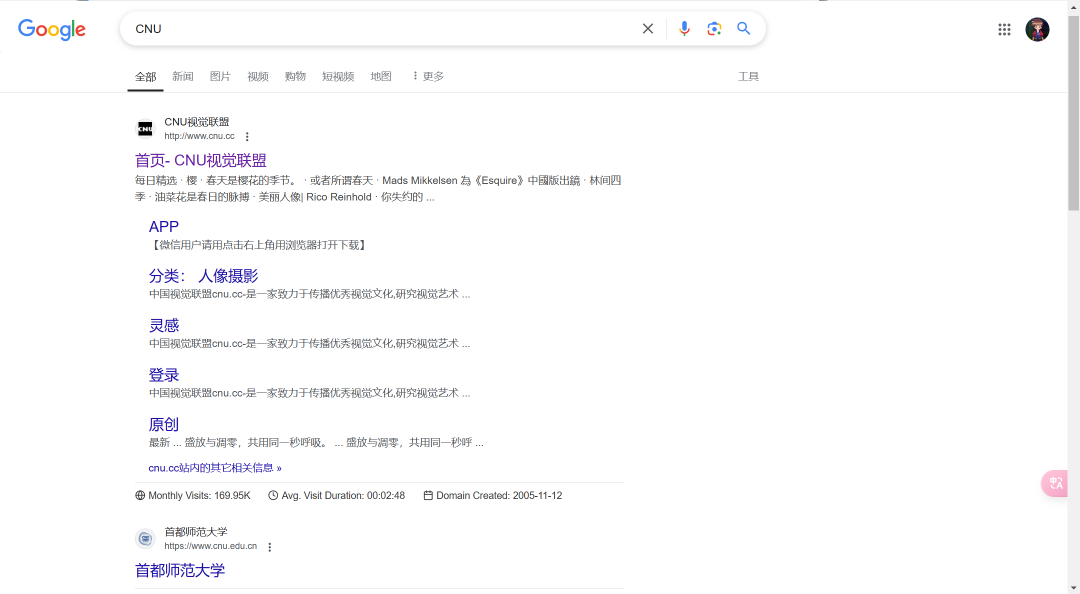Open the 工具 search tools
The width and height of the screenshot is (1080, 594).
(x=749, y=76)
